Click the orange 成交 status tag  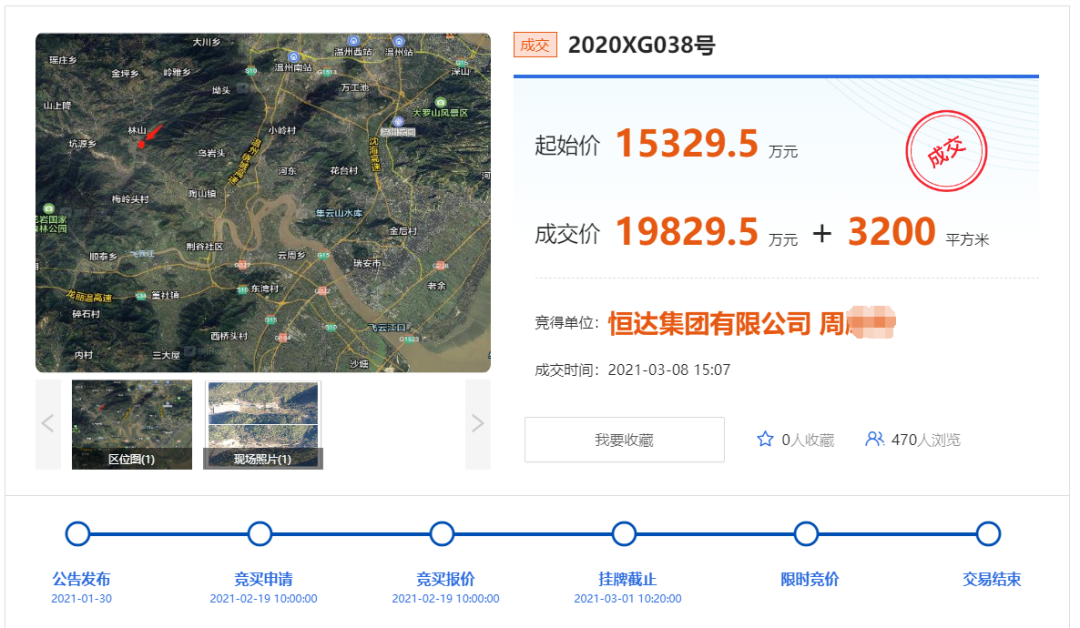point(535,45)
